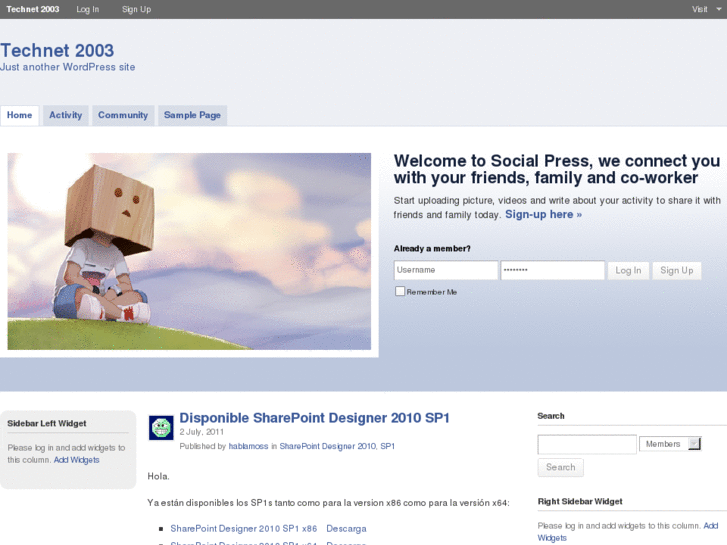This screenshot has width=727, height=545.
Task: Click the post author avatar icon
Action: 161,427
